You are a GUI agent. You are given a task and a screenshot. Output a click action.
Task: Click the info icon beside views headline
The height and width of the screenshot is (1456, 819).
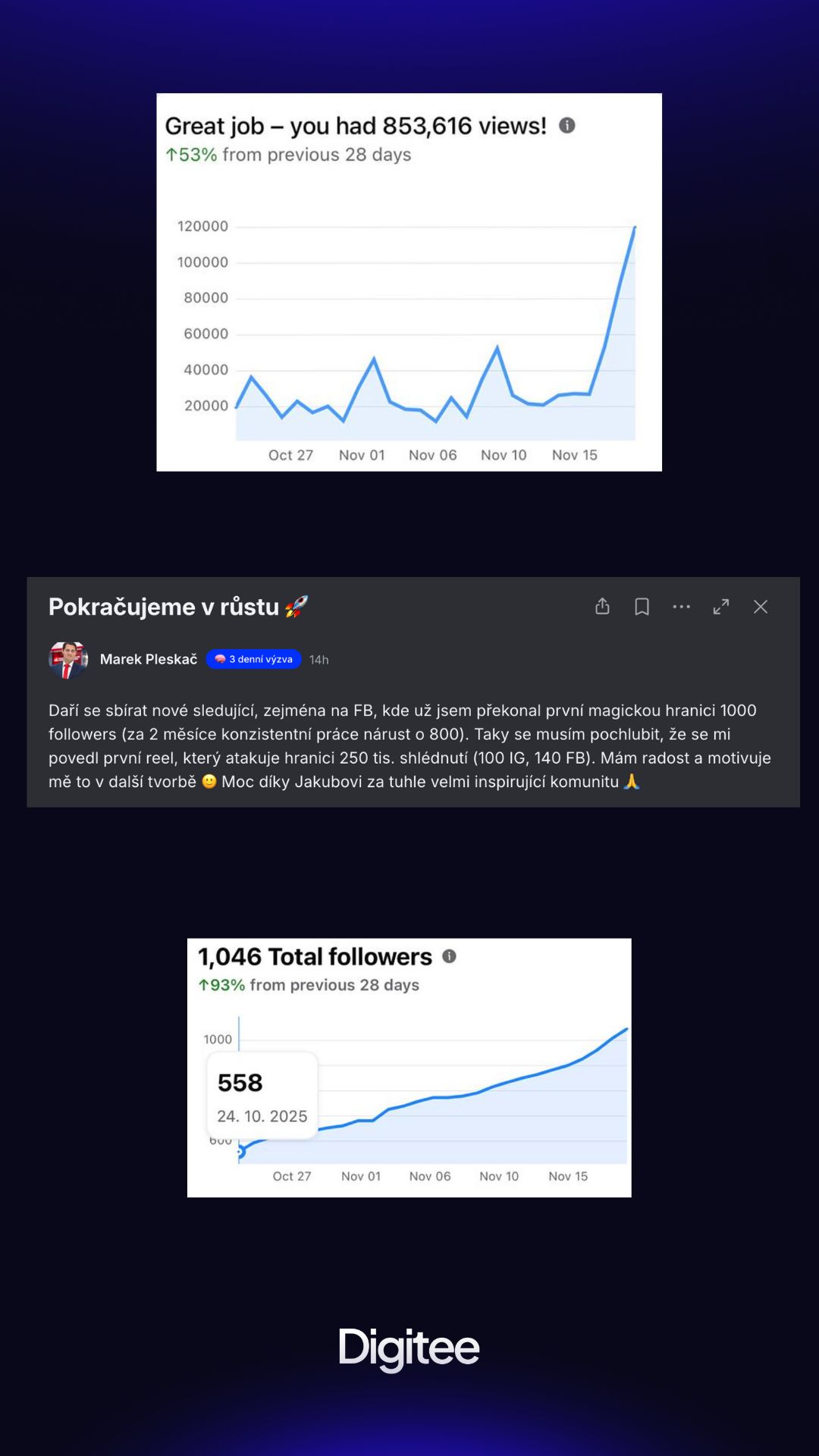coord(567,125)
